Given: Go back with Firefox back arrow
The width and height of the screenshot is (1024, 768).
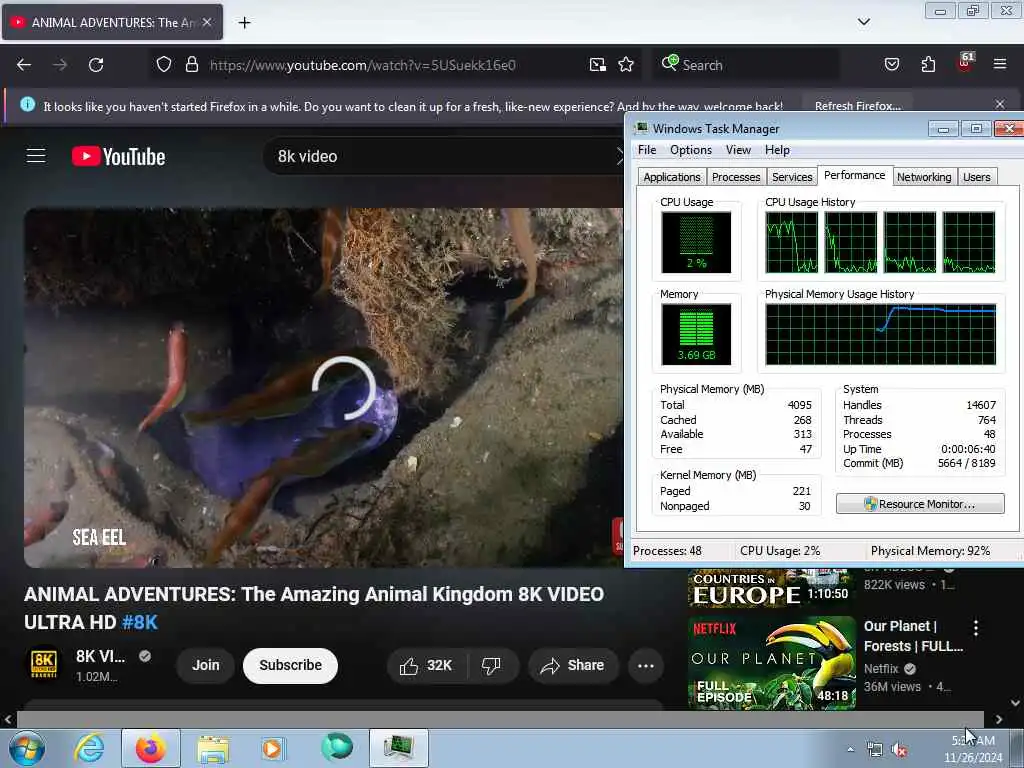Looking at the screenshot, I should (24, 65).
